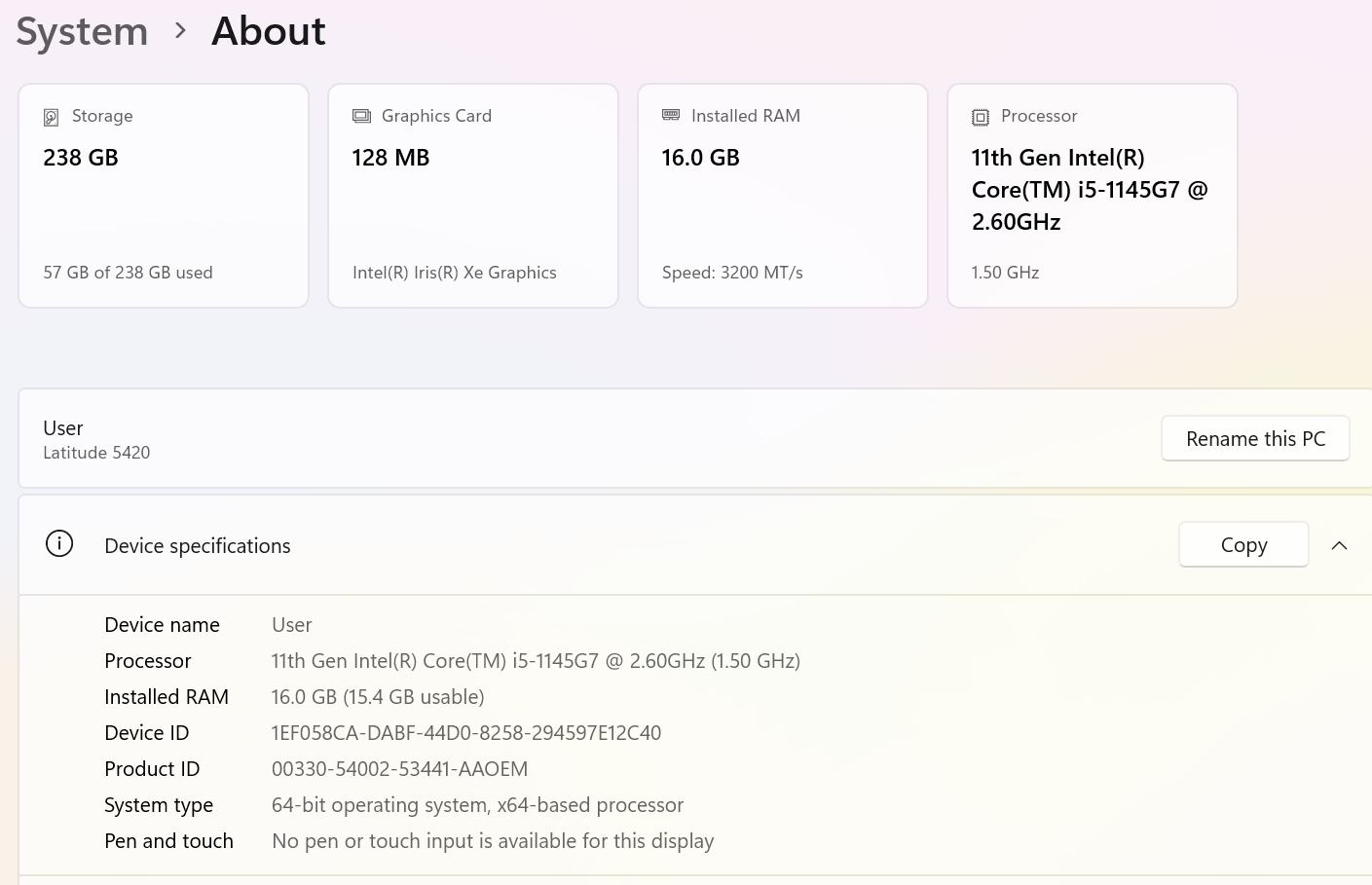Collapse the Device specifications section
This screenshot has height=885, width=1372.
tap(1339, 545)
